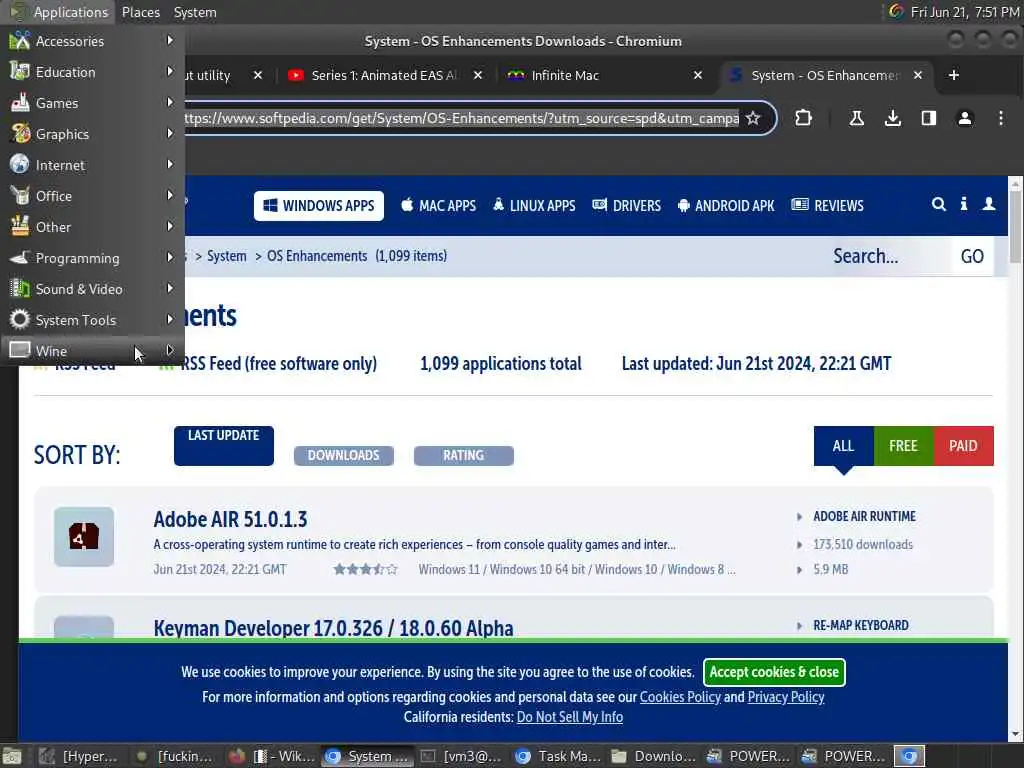
Task: Bookmark this page with star icon
Action: [753, 118]
